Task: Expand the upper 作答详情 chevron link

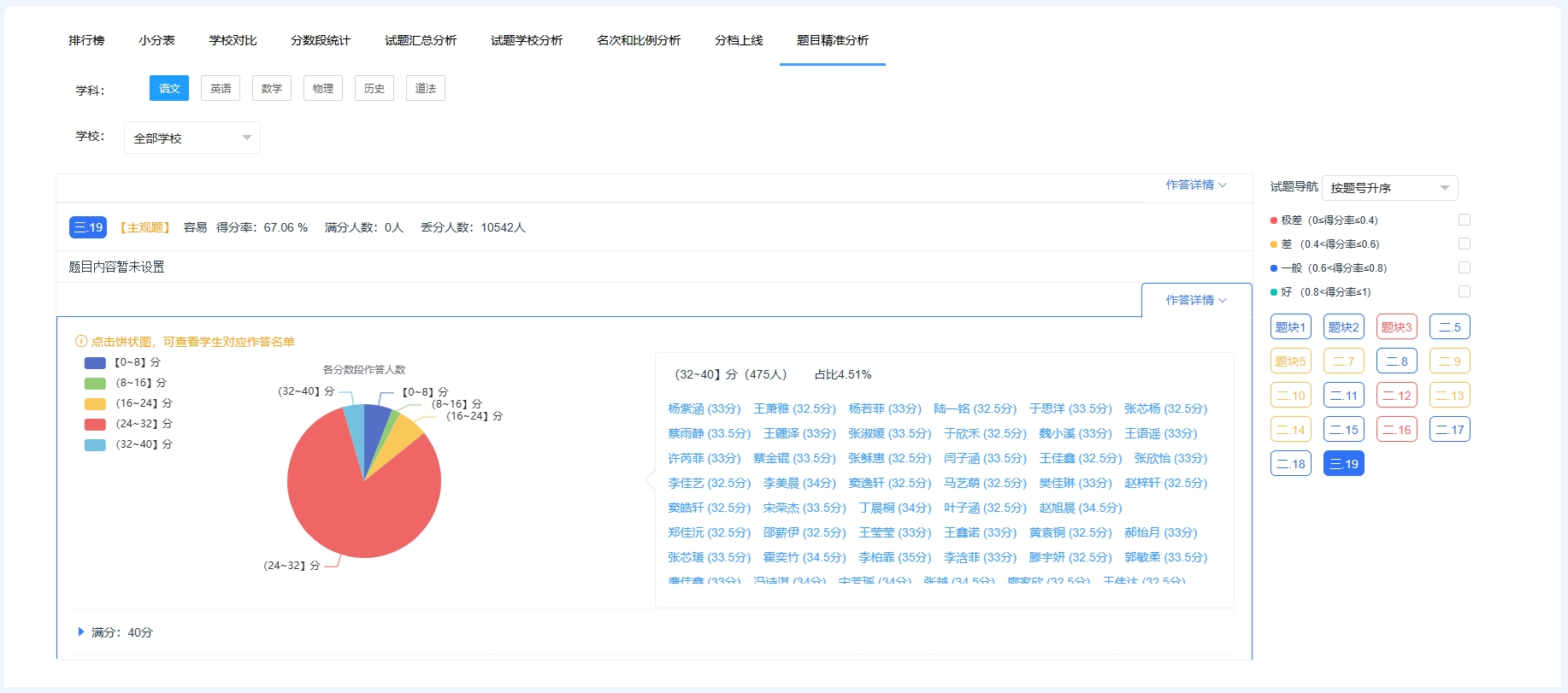Action: [x=1196, y=185]
